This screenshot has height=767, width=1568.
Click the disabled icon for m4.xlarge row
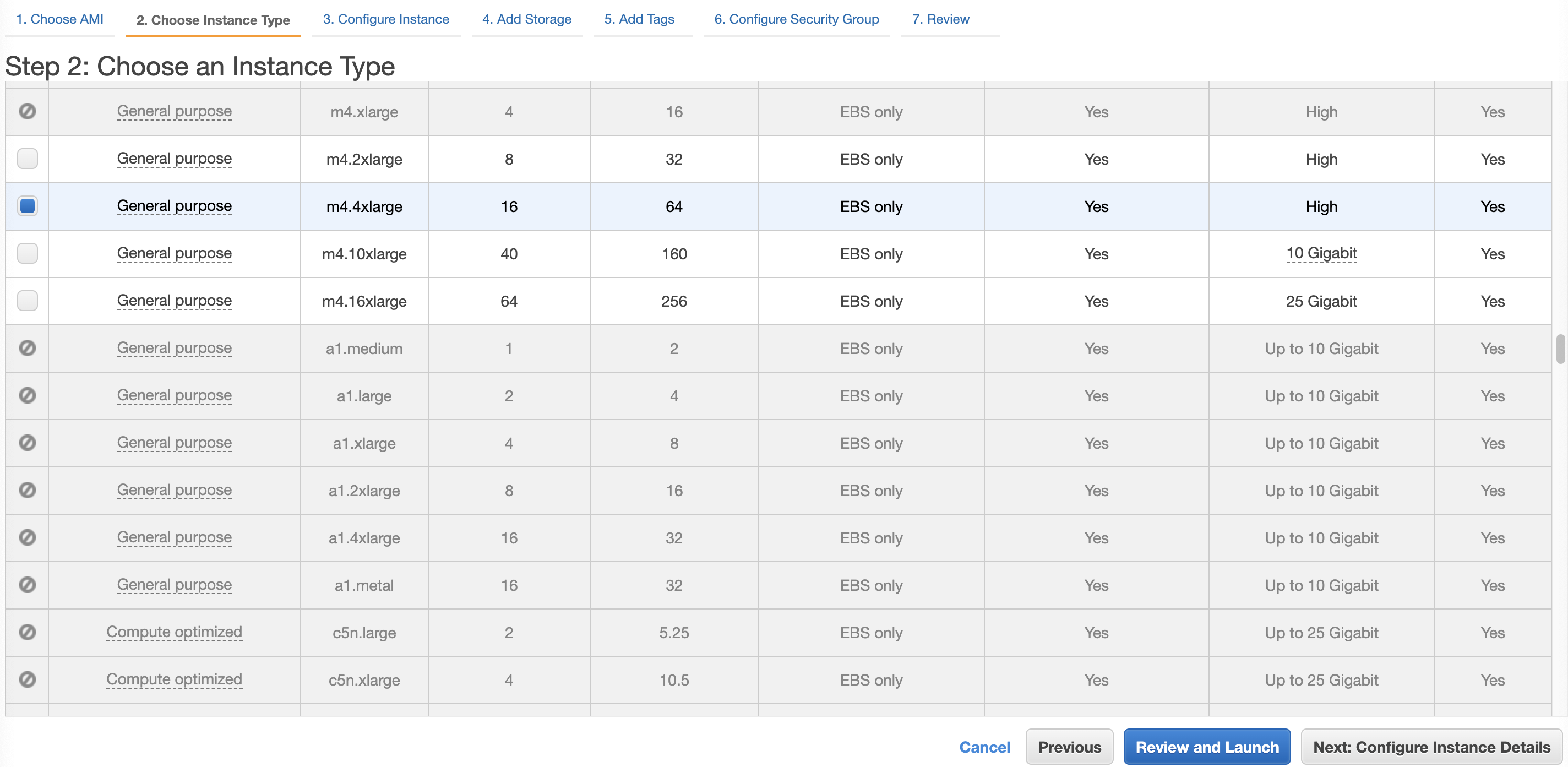28,111
